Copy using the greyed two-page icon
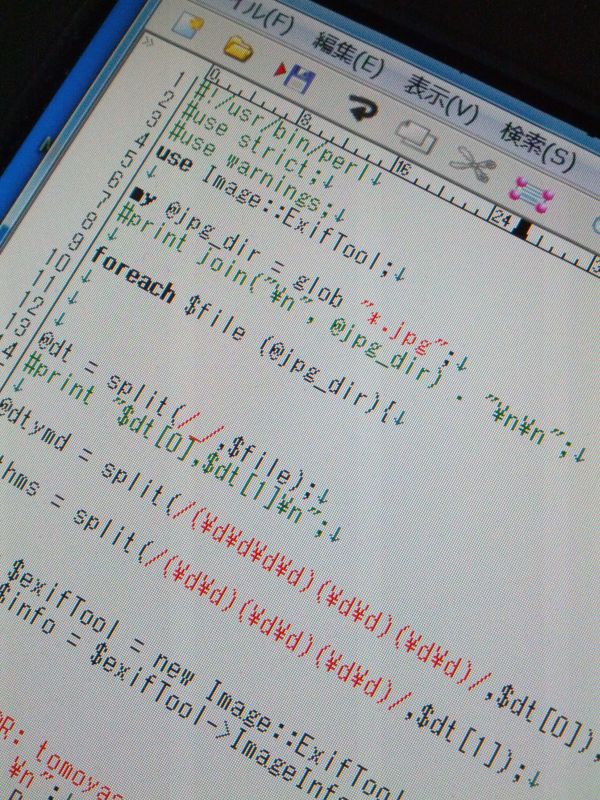 (x=417, y=135)
